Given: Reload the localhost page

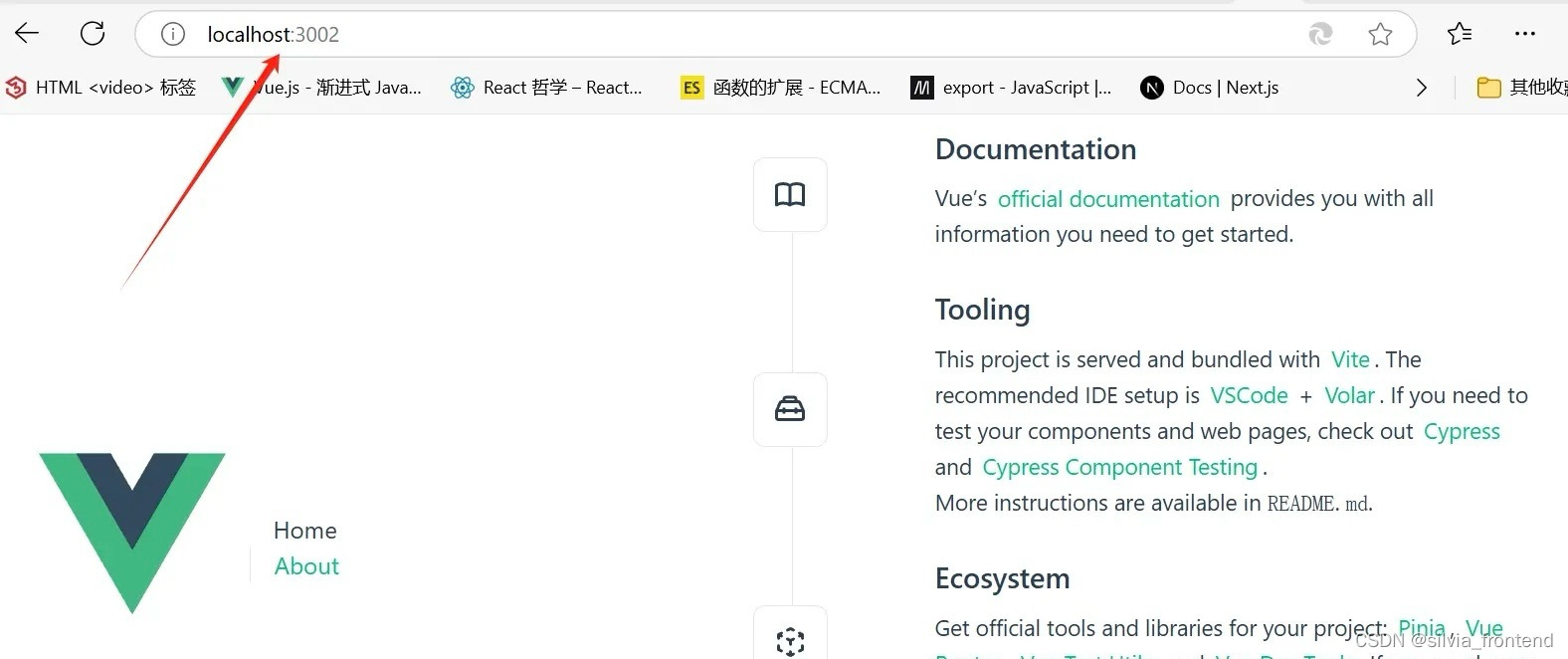Looking at the screenshot, I should pyautogui.click(x=93, y=34).
